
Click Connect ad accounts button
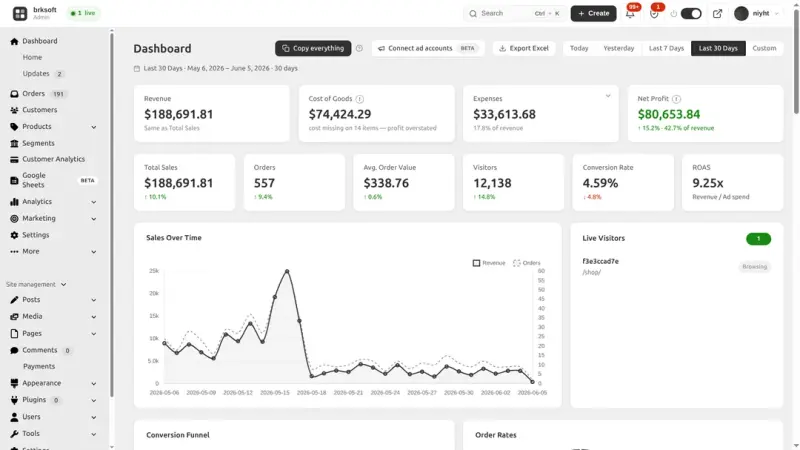428,48
